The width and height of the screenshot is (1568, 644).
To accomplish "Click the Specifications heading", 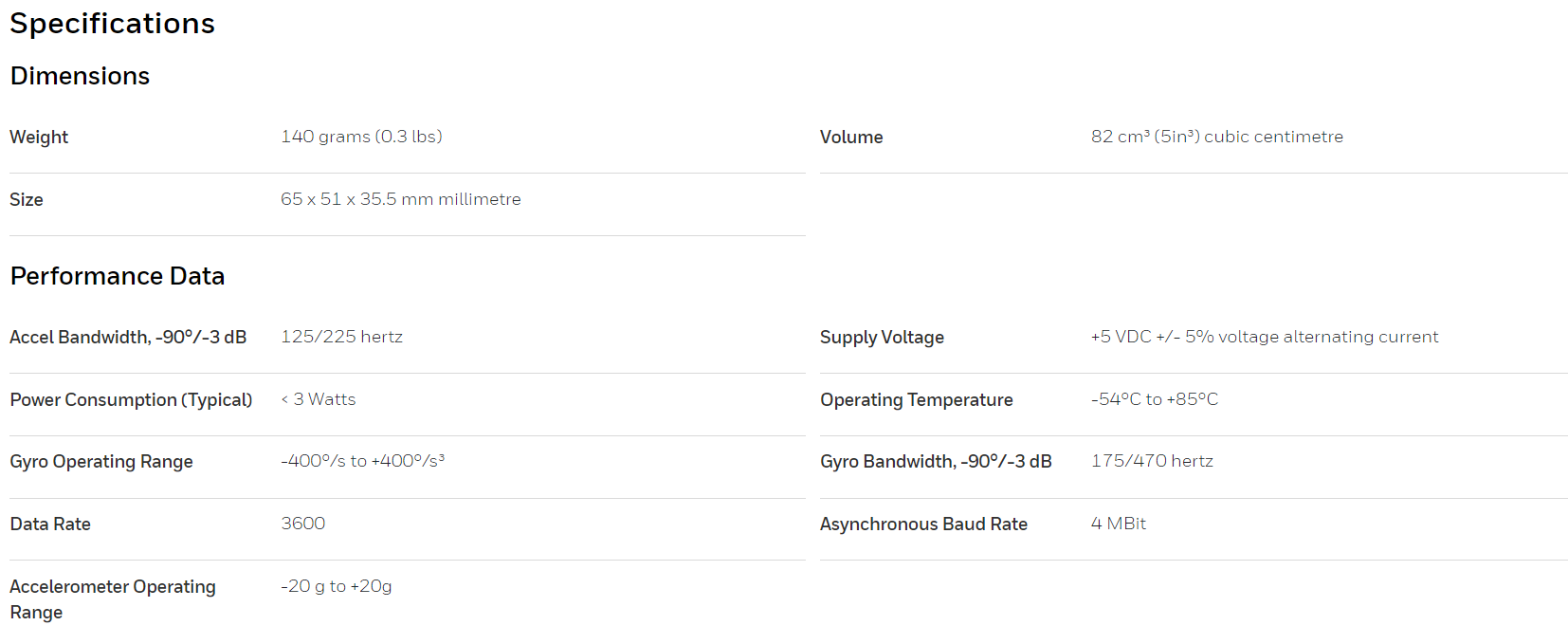I will tap(112, 24).
